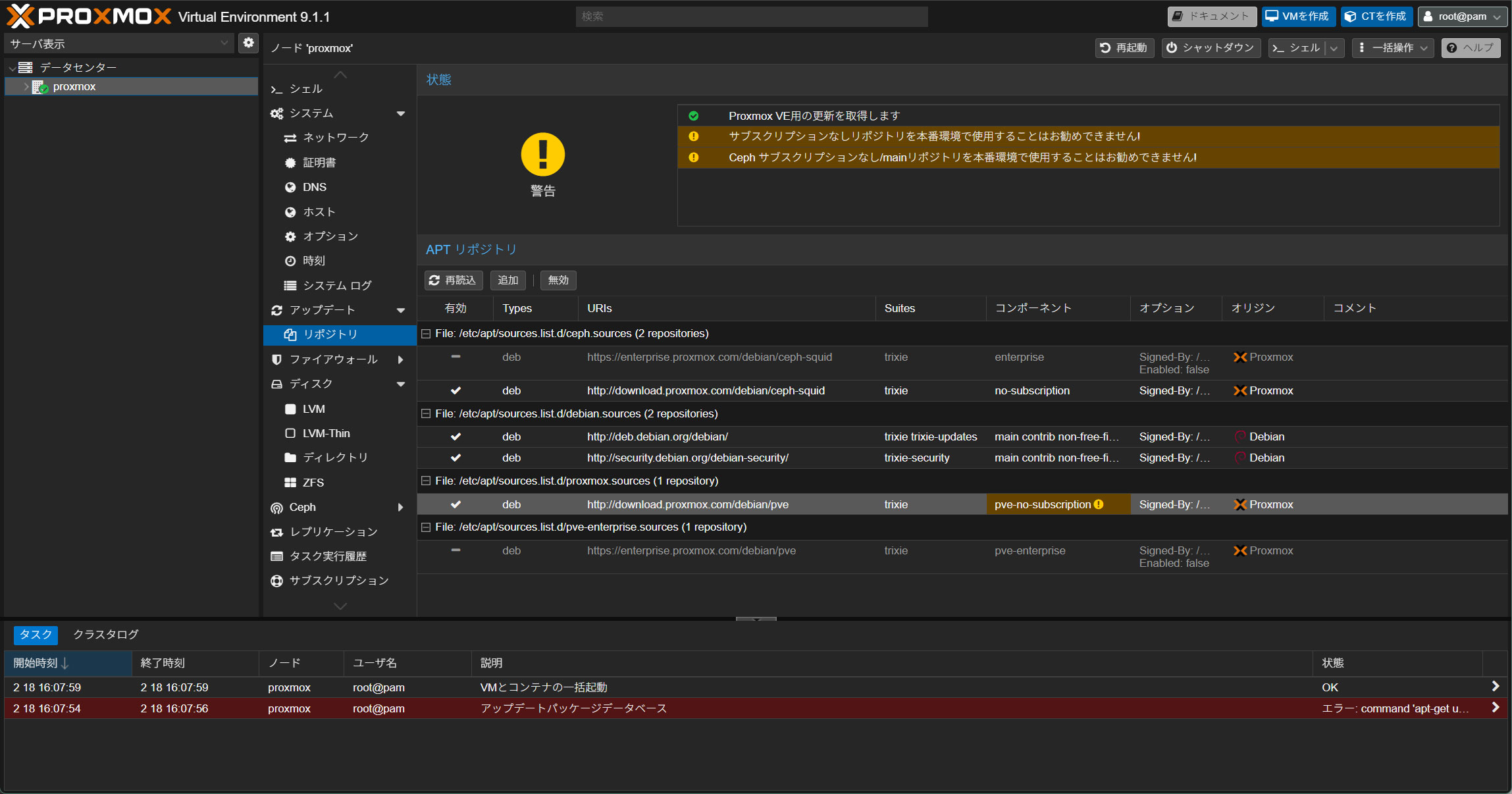The height and width of the screenshot is (794, 1512).
Task: Toggle enabled checkmark of deb.debian.org repository
Action: click(x=456, y=437)
